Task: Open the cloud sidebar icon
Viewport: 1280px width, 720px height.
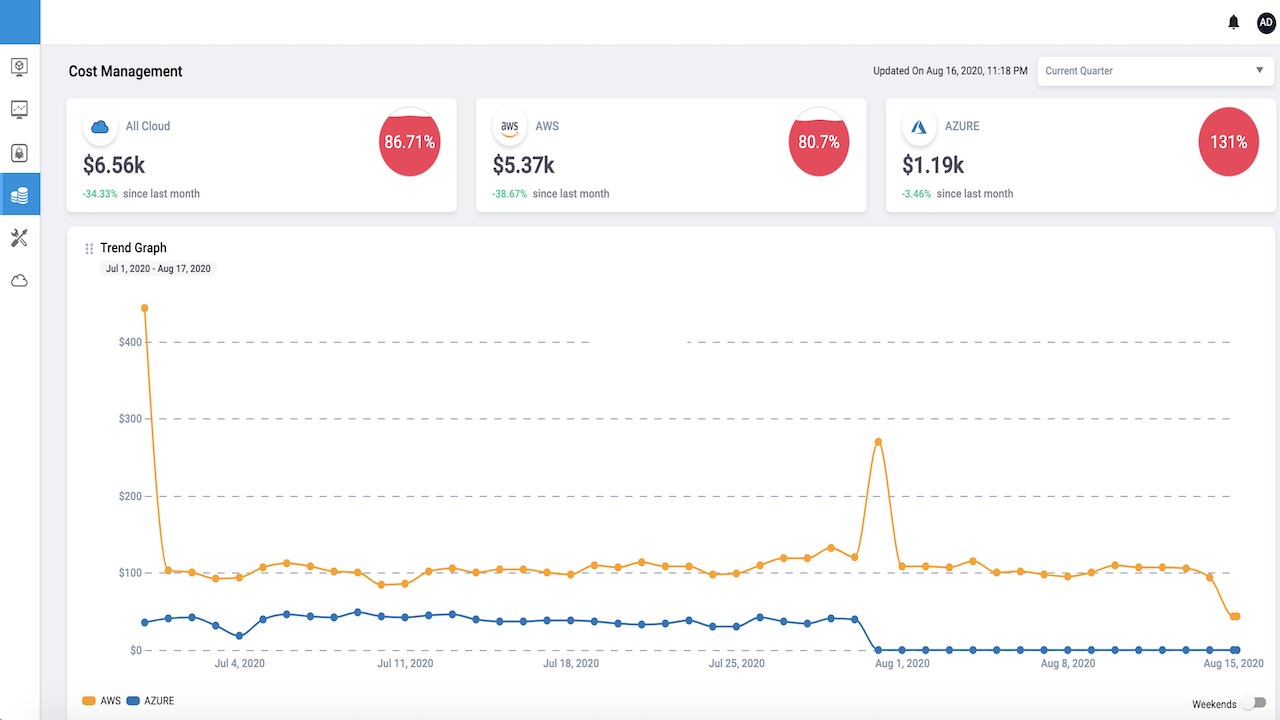Action: (x=19, y=281)
